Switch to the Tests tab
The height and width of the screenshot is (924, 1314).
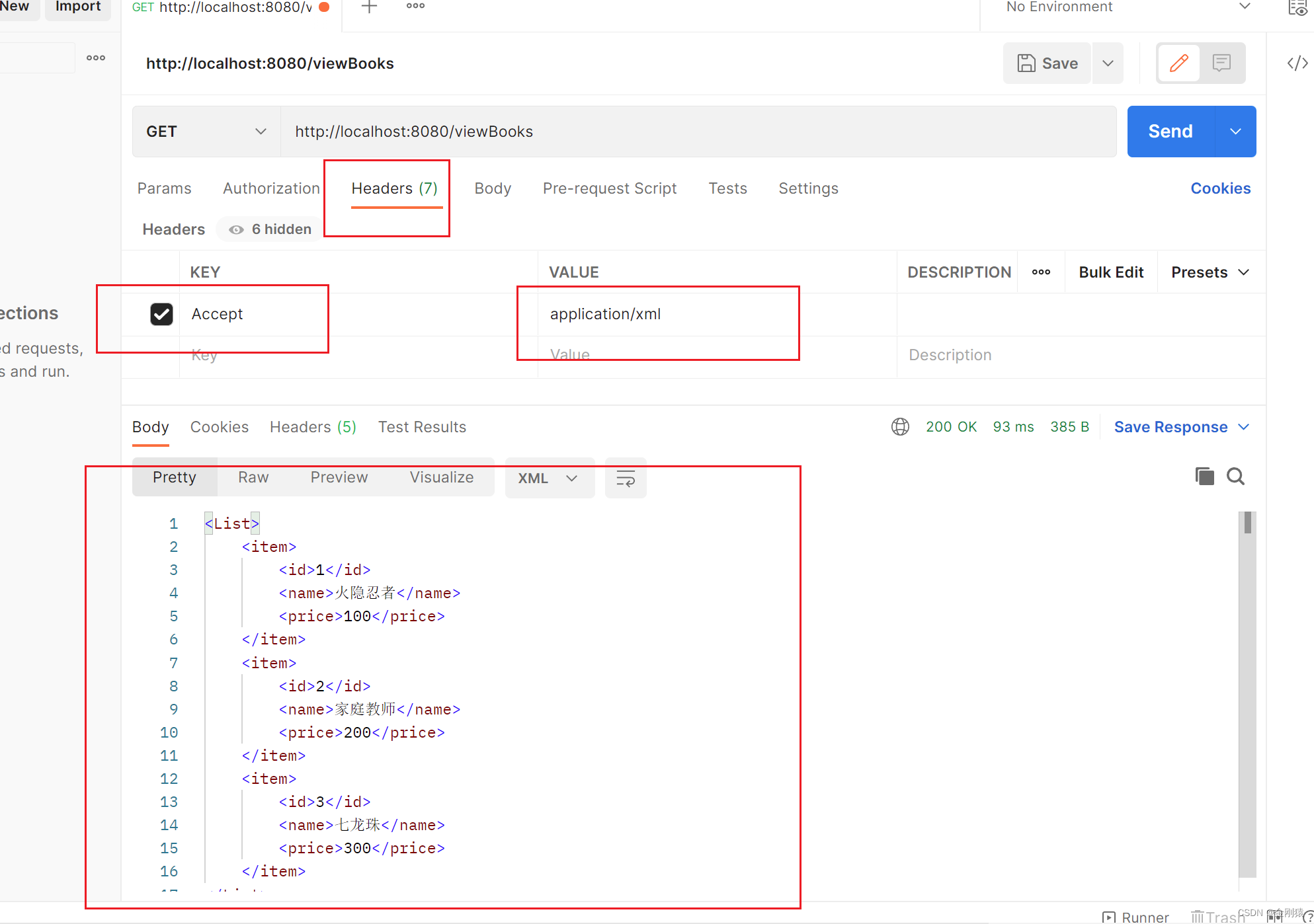point(727,188)
